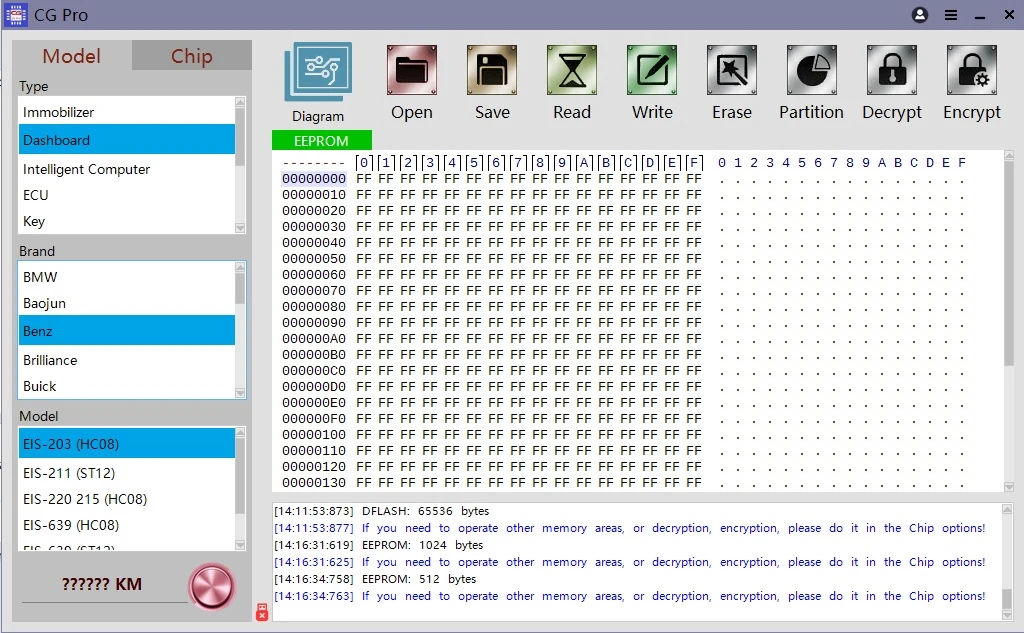Run the Erase chip tool
Screen dimensions: 1024x633
(x=732, y=70)
